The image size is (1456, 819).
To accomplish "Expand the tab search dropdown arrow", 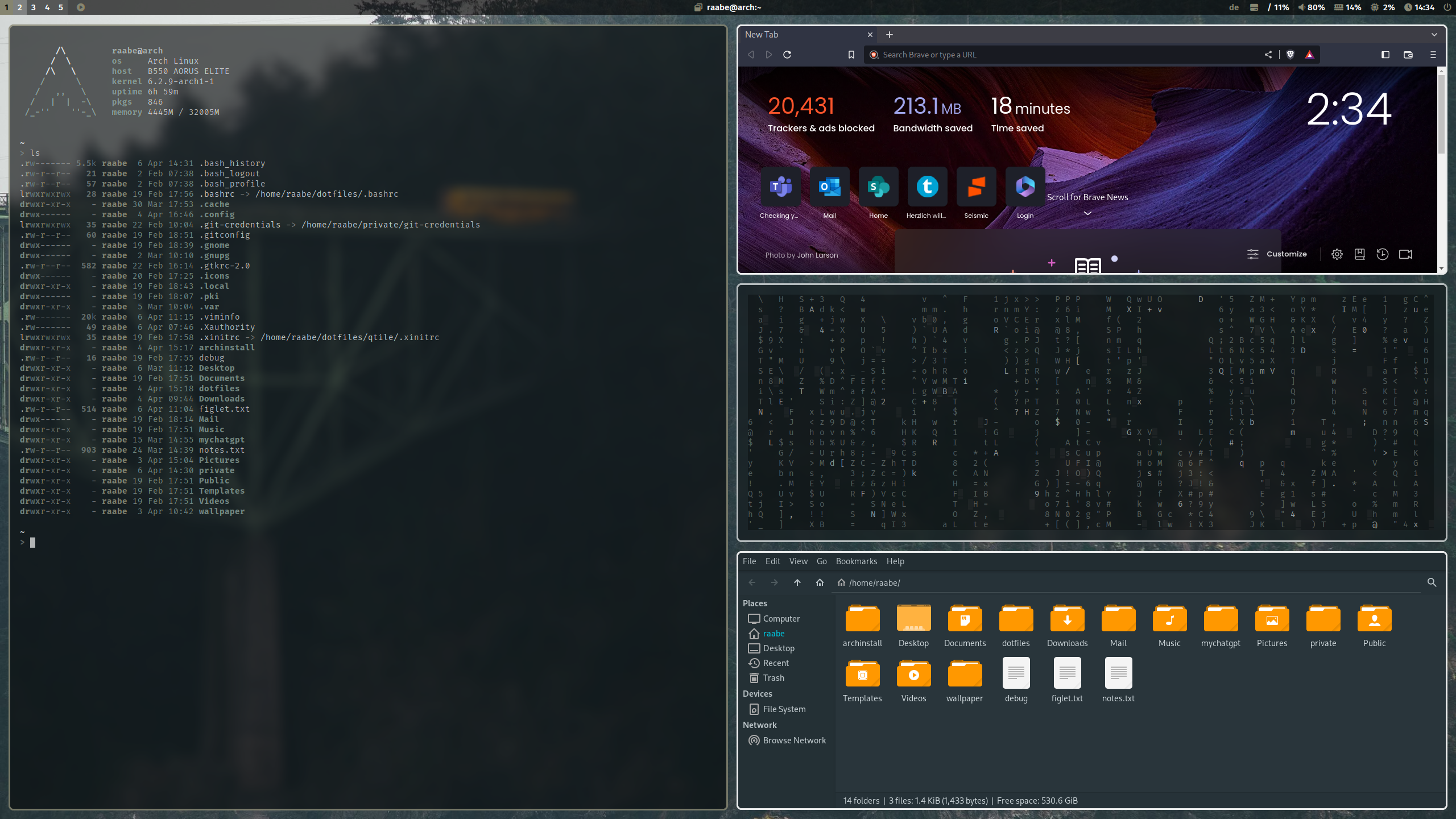I will point(1434,35).
